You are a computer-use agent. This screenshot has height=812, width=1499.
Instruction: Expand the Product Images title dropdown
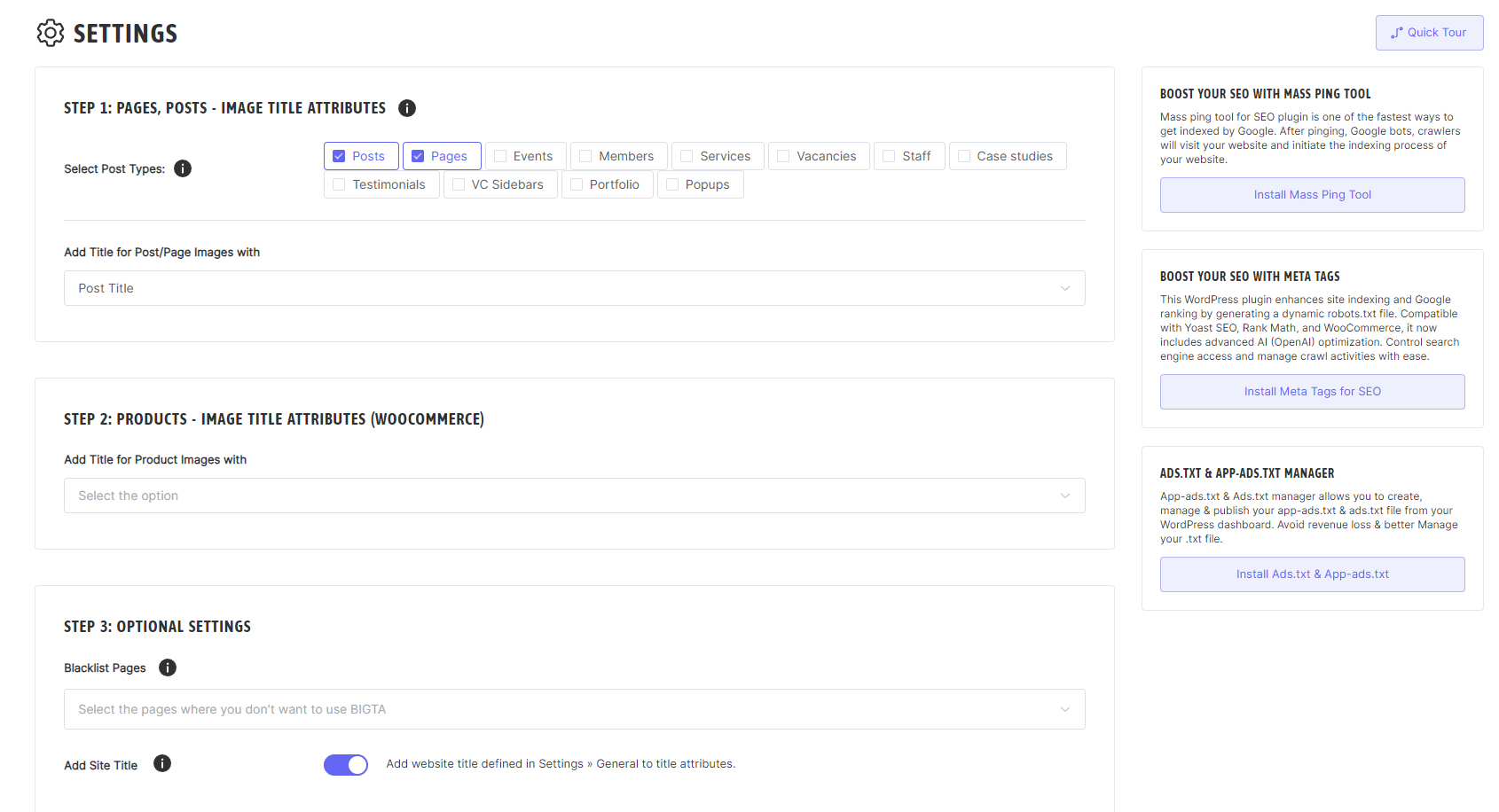[574, 496]
